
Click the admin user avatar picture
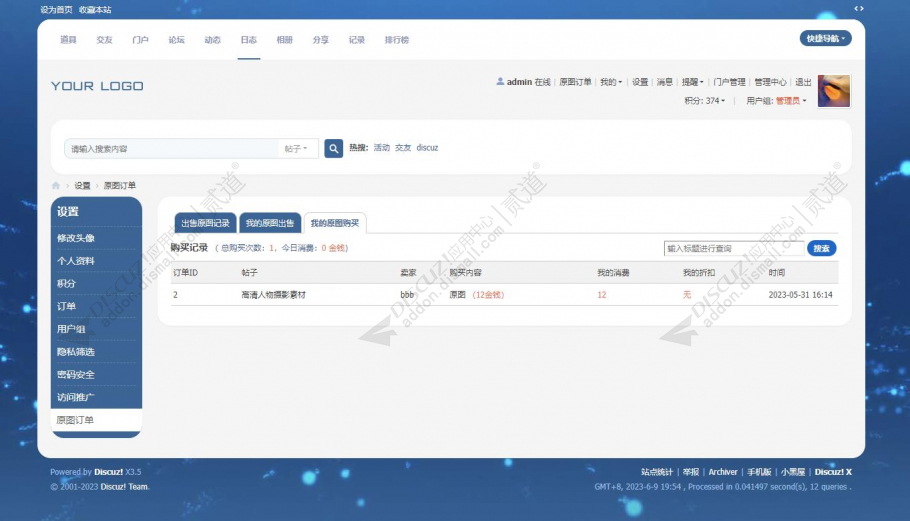point(833,91)
